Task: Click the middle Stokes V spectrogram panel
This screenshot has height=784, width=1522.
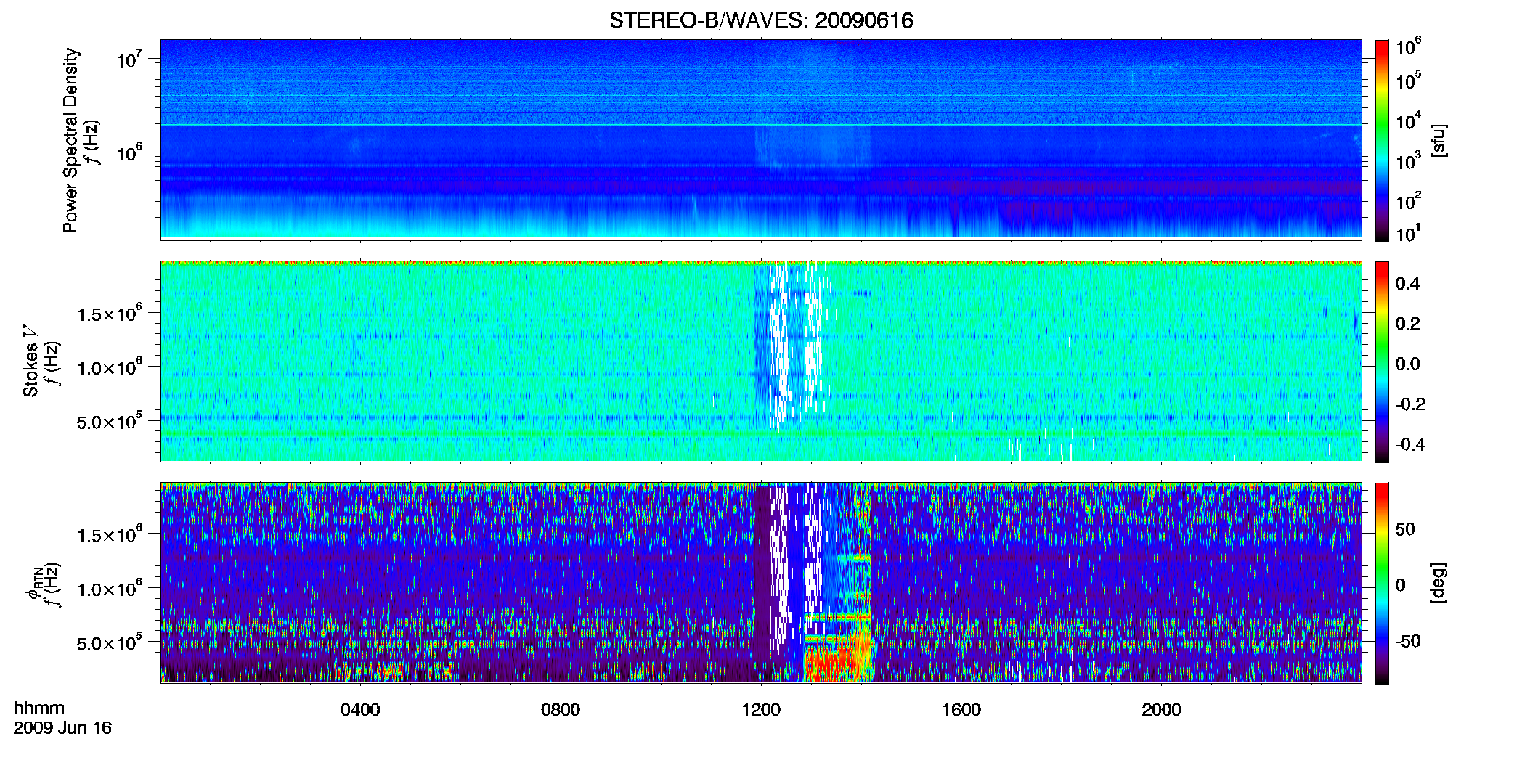Action: [x=761, y=362]
